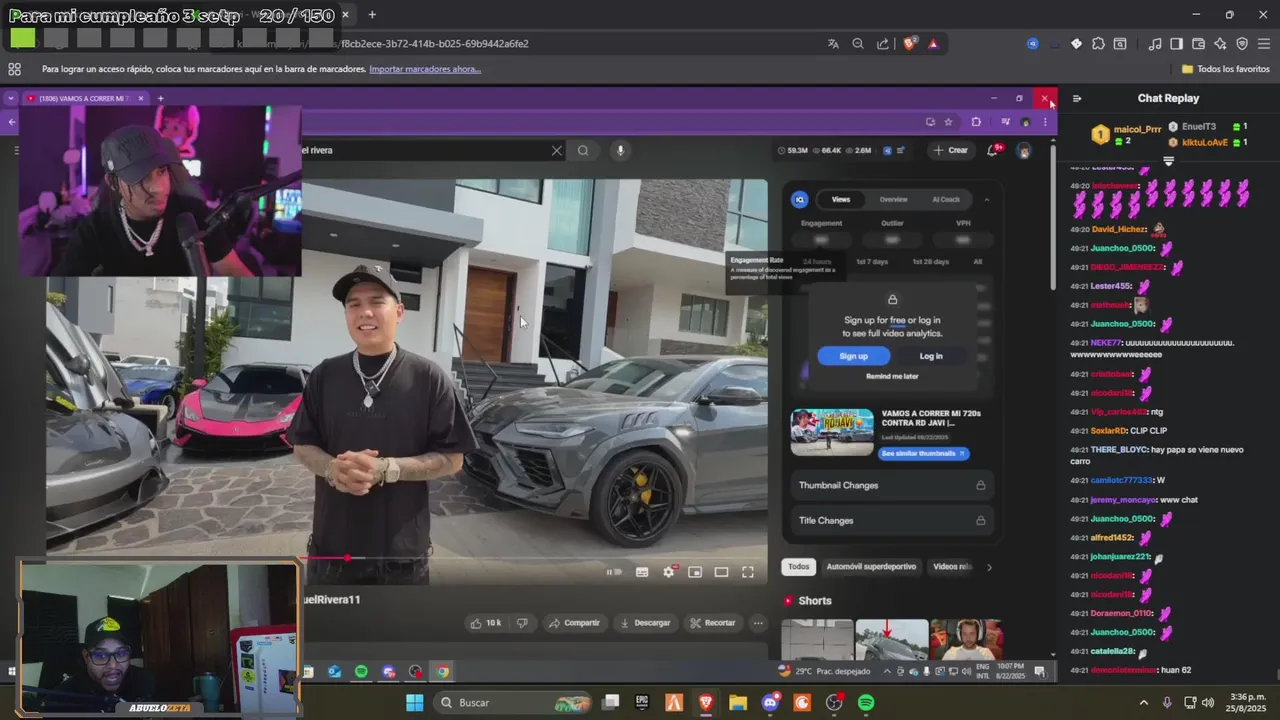The image size is (1280, 720).
Task: Open the Todos los favoritos folder
Action: (1226, 69)
